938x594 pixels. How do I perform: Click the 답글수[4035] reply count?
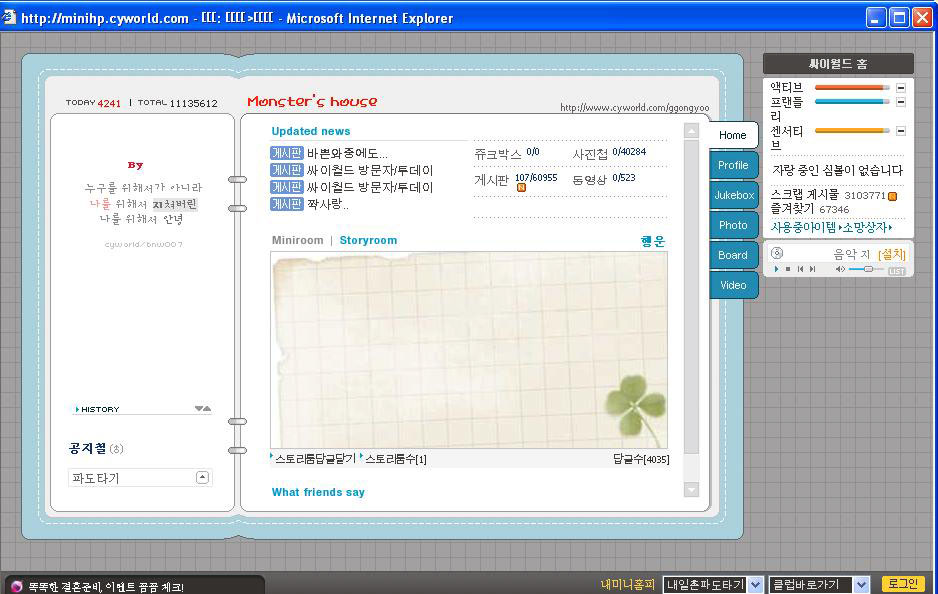(x=641, y=459)
